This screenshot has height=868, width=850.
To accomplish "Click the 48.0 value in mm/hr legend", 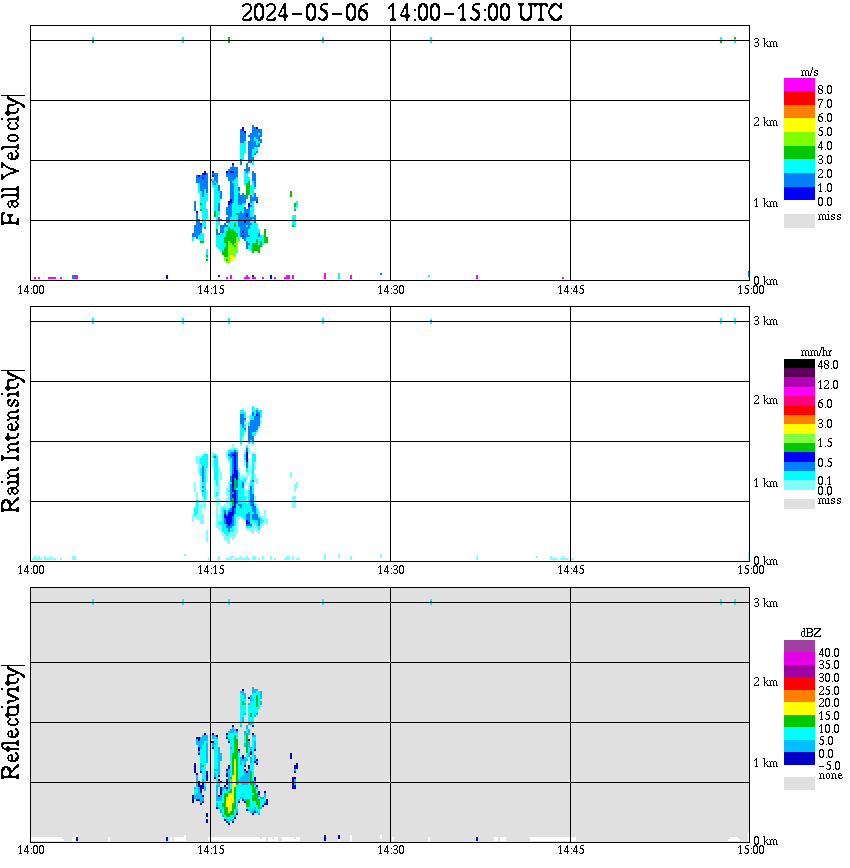I will (x=827, y=365).
